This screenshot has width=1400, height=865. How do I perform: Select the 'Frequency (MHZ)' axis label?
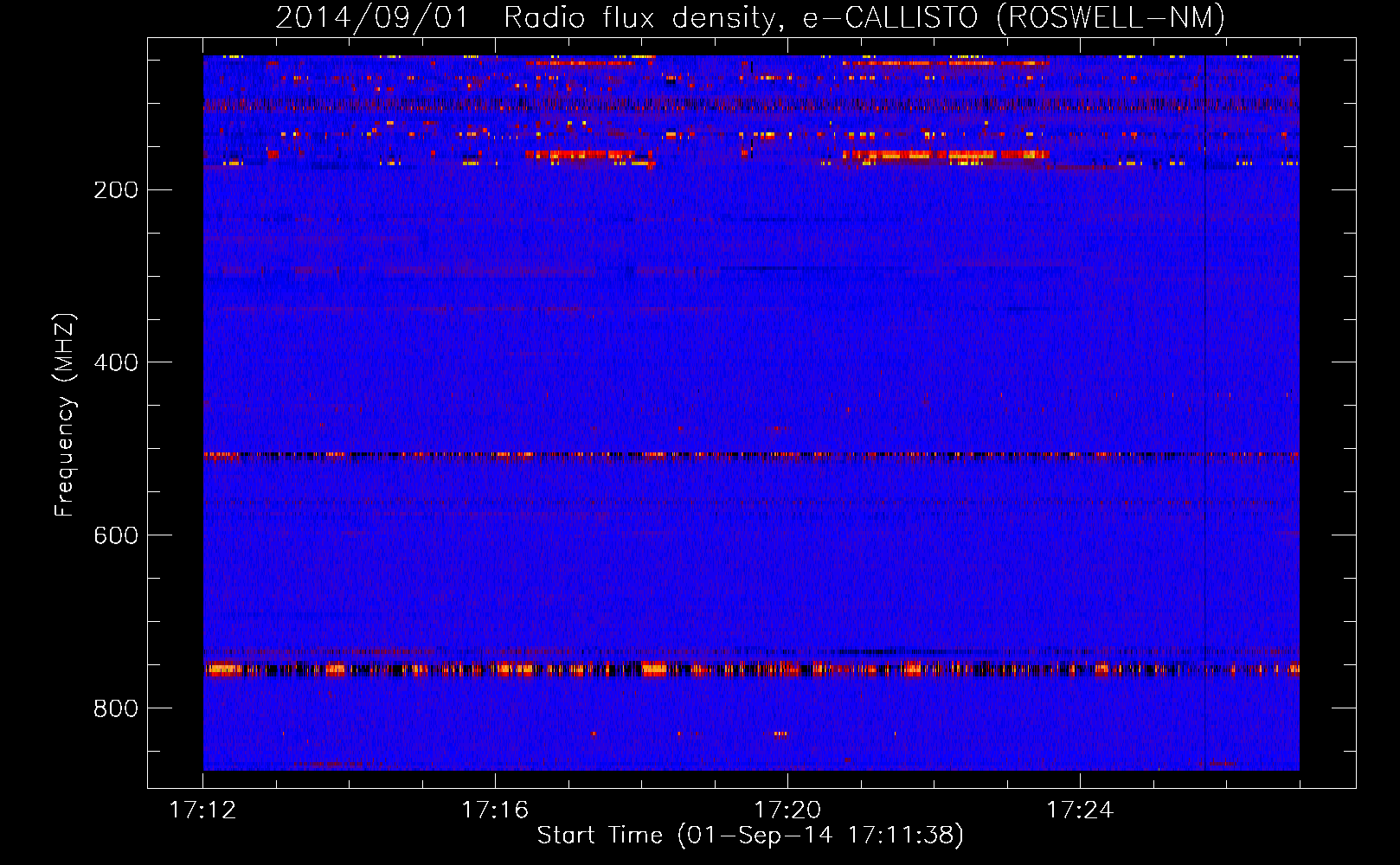click(x=65, y=415)
